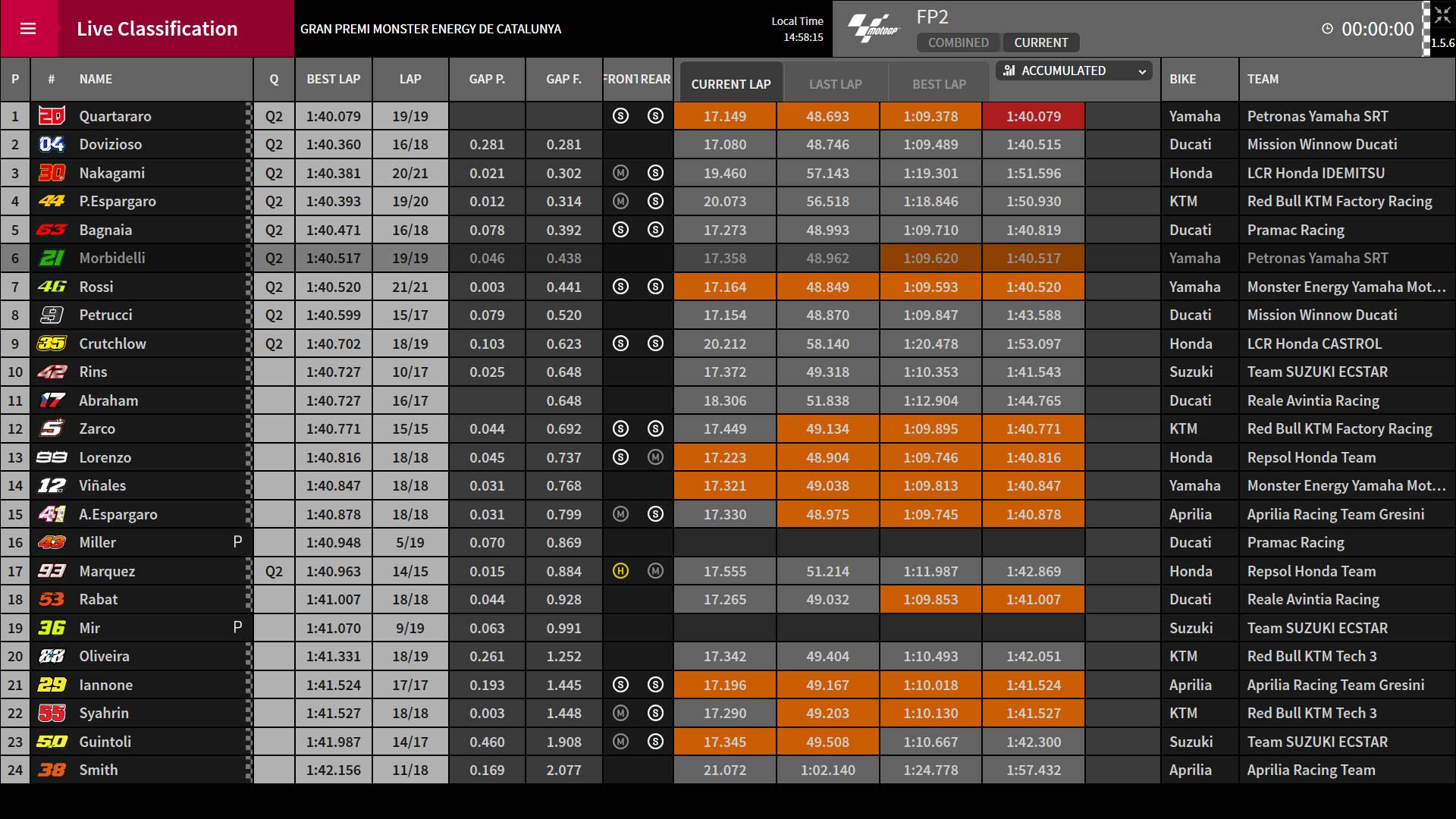Select rider name Mir

coord(89,628)
